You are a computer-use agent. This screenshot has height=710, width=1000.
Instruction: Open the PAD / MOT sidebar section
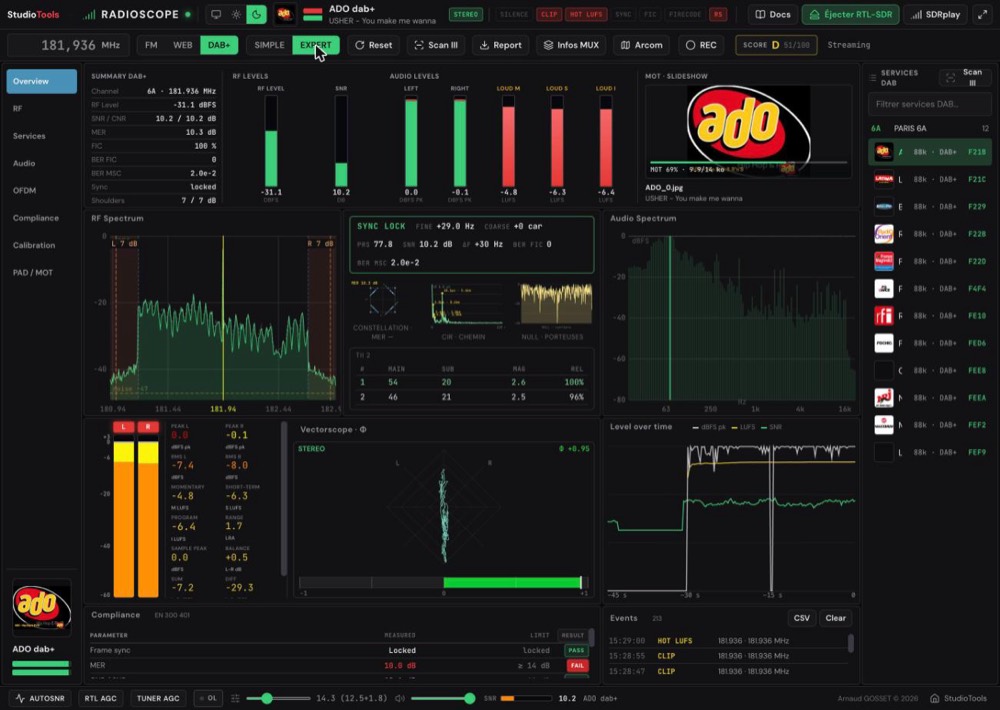(41, 272)
